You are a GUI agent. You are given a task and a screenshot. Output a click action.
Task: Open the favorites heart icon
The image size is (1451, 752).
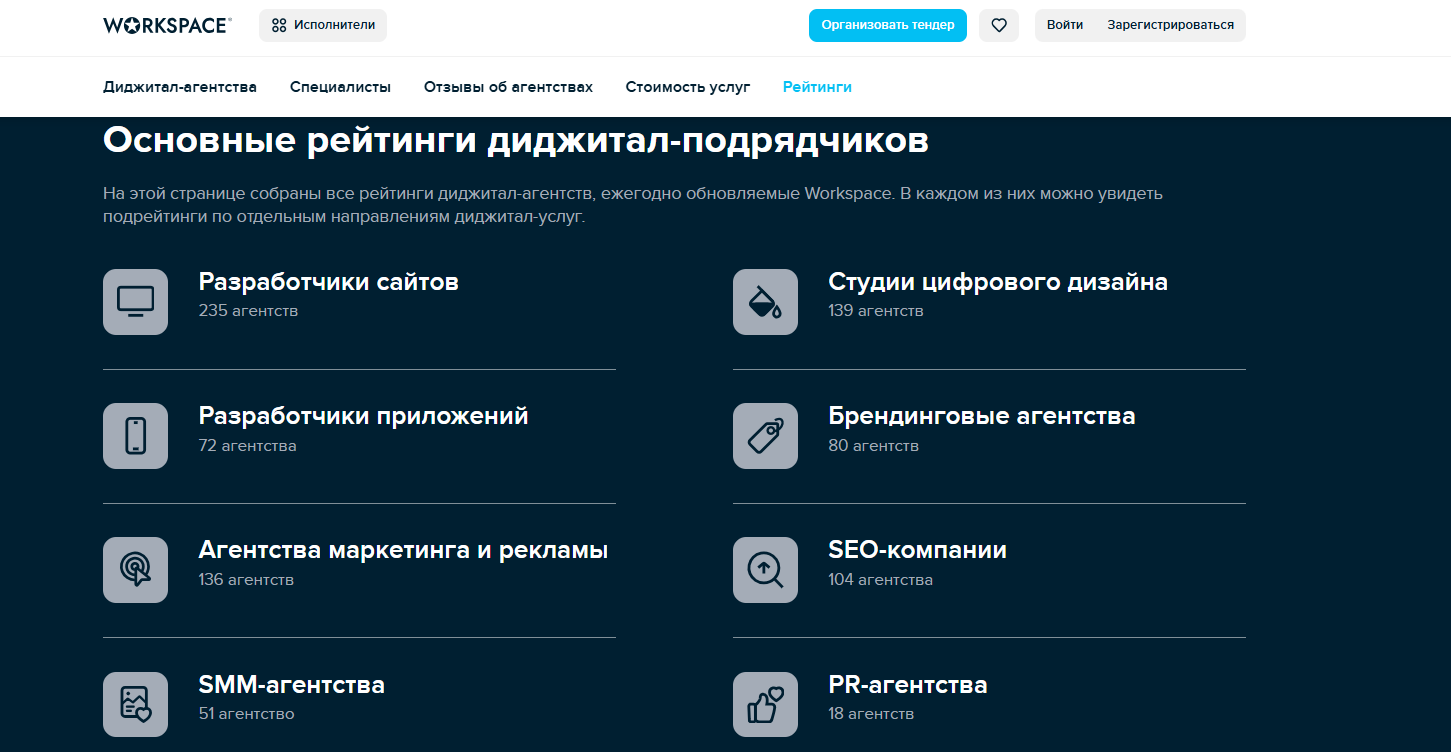(x=998, y=25)
